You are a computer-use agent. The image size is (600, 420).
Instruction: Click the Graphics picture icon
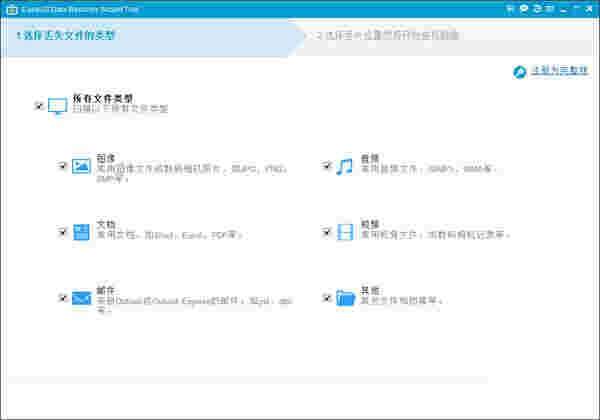[x=81, y=166]
